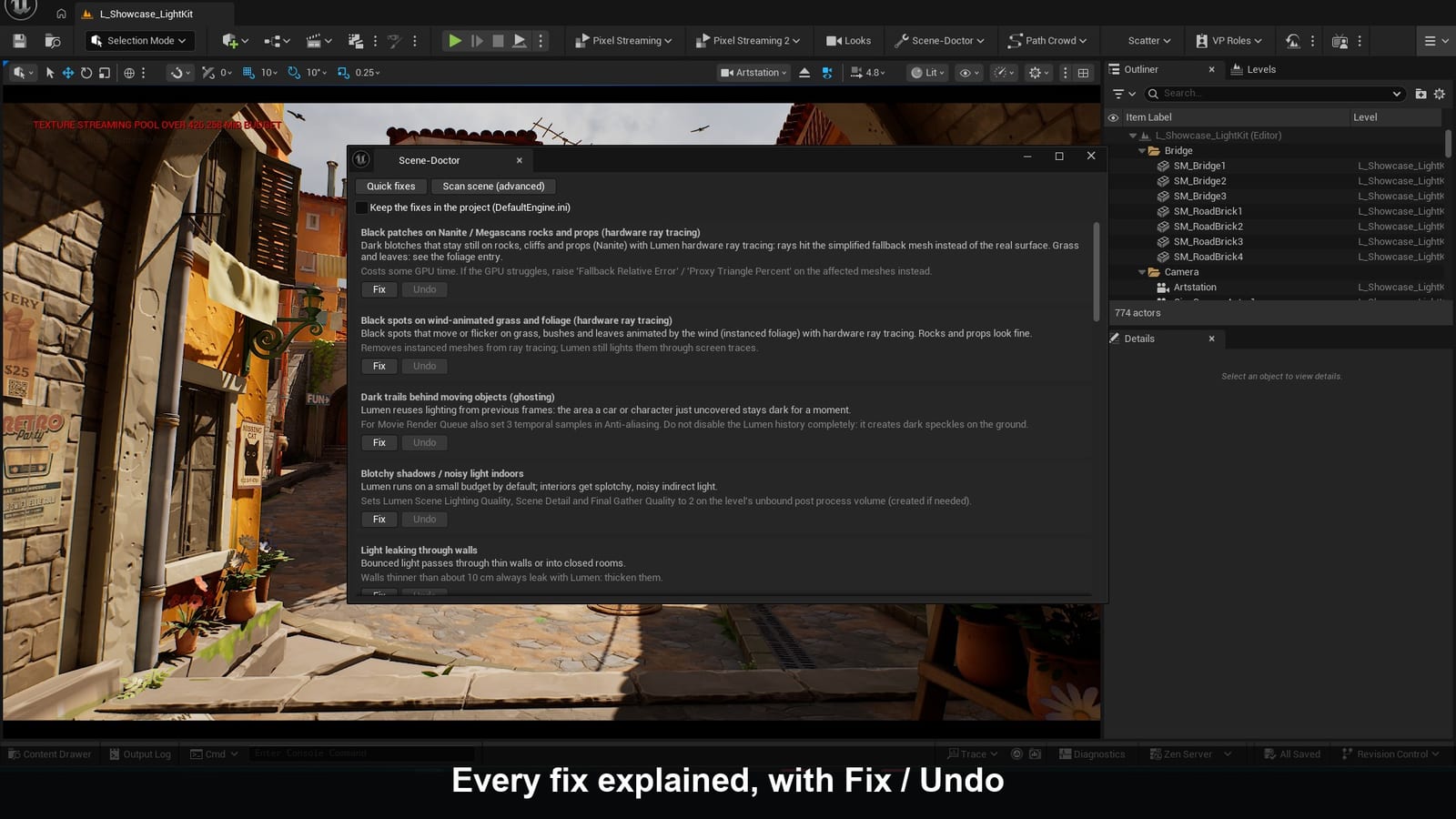Select the Scale tool
1456x819 pixels.
[105, 73]
